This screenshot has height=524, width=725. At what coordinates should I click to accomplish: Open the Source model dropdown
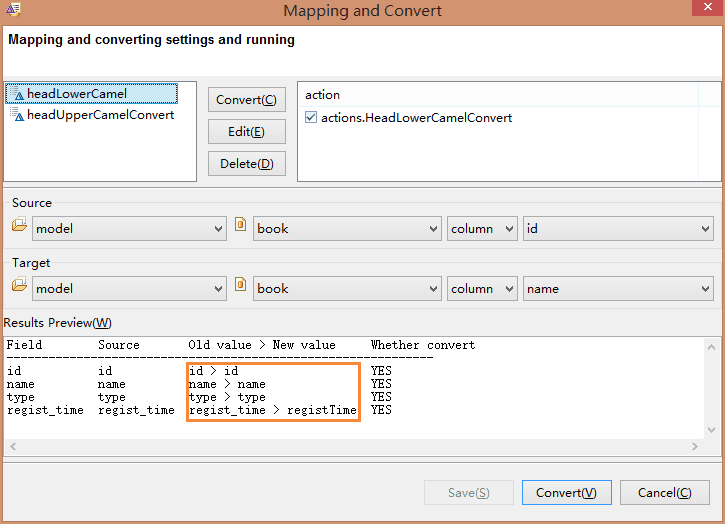[129, 228]
